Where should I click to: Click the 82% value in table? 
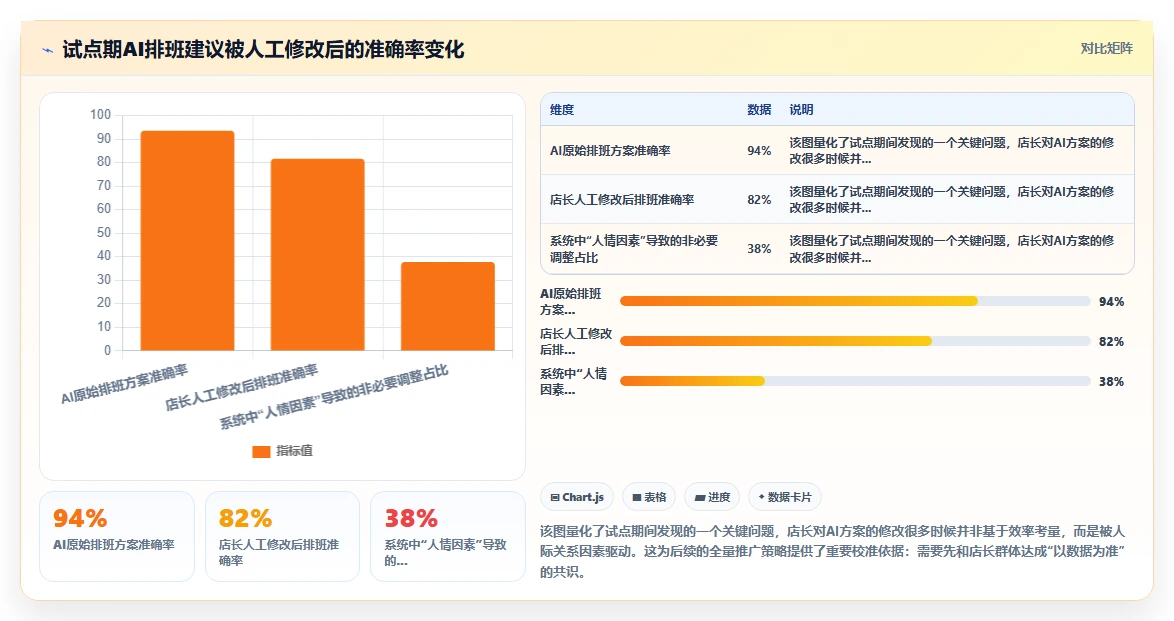tap(759, 200)
